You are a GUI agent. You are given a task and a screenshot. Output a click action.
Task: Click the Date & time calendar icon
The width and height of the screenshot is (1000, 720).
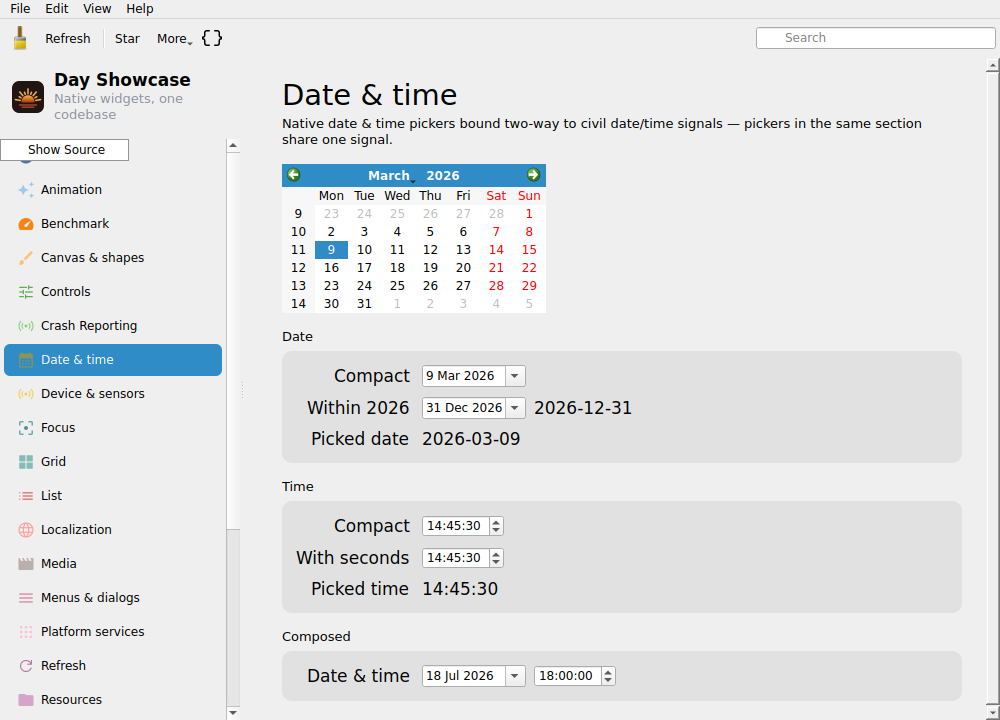click(x=26, y=360)
